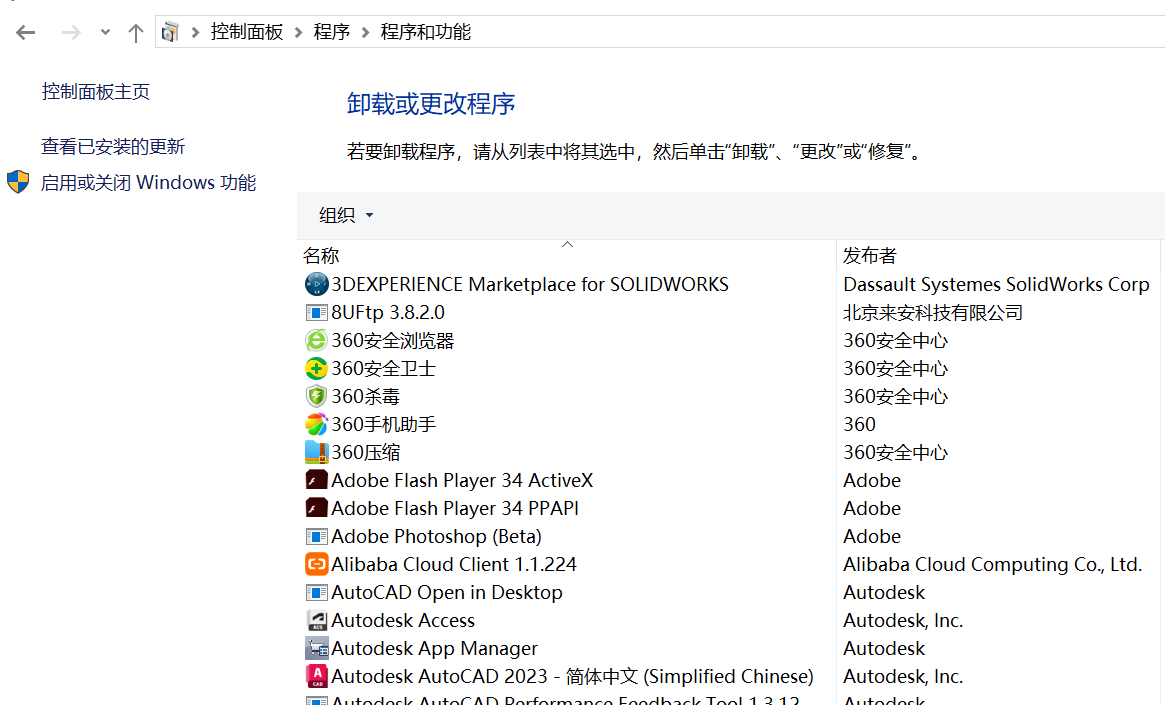Select the 8UFtp 3.8.2.0 entry
This screenshot has width=1165, height=705.
[388, 312]
